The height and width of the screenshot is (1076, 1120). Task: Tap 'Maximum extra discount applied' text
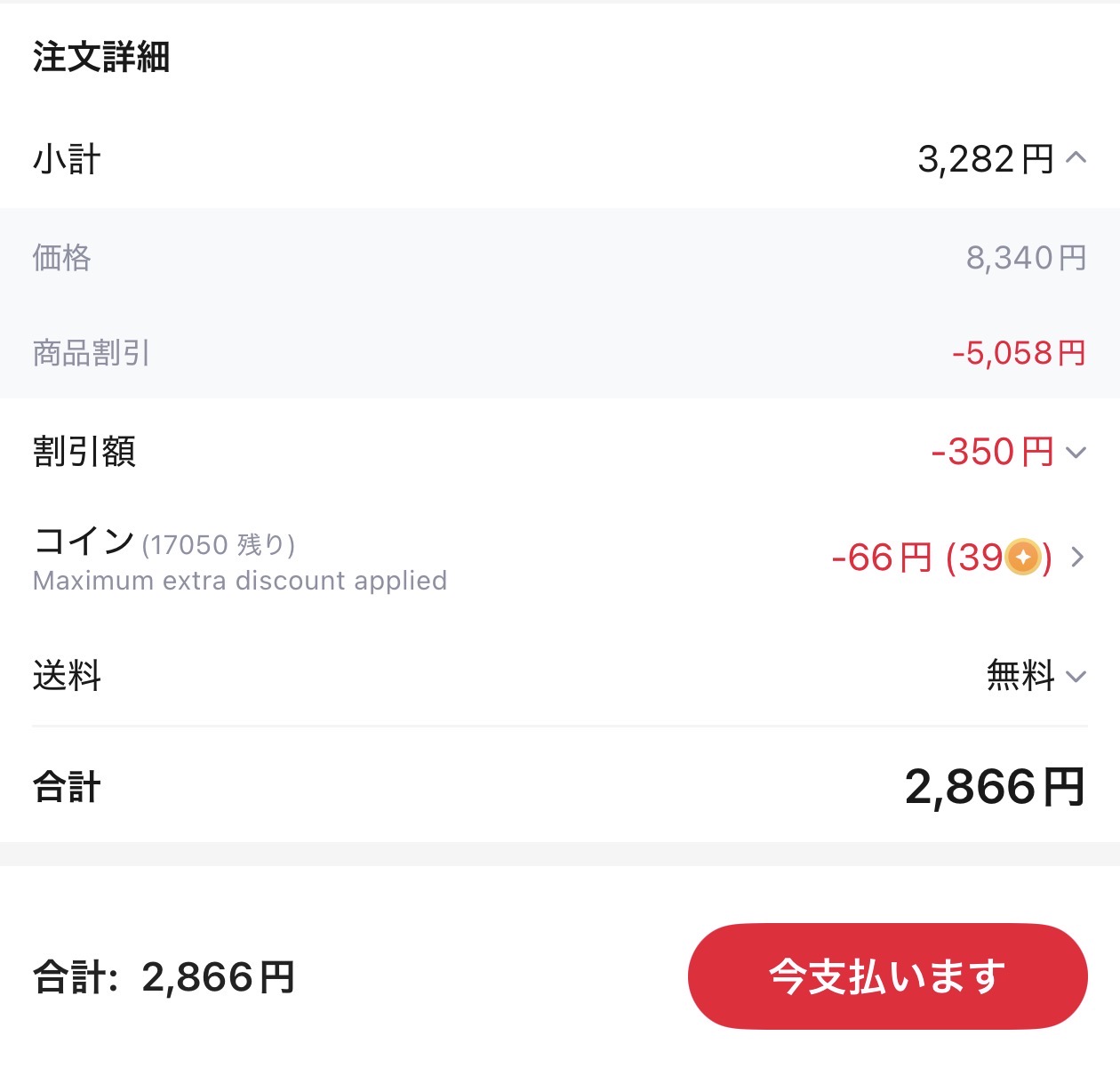pos(240,581)
